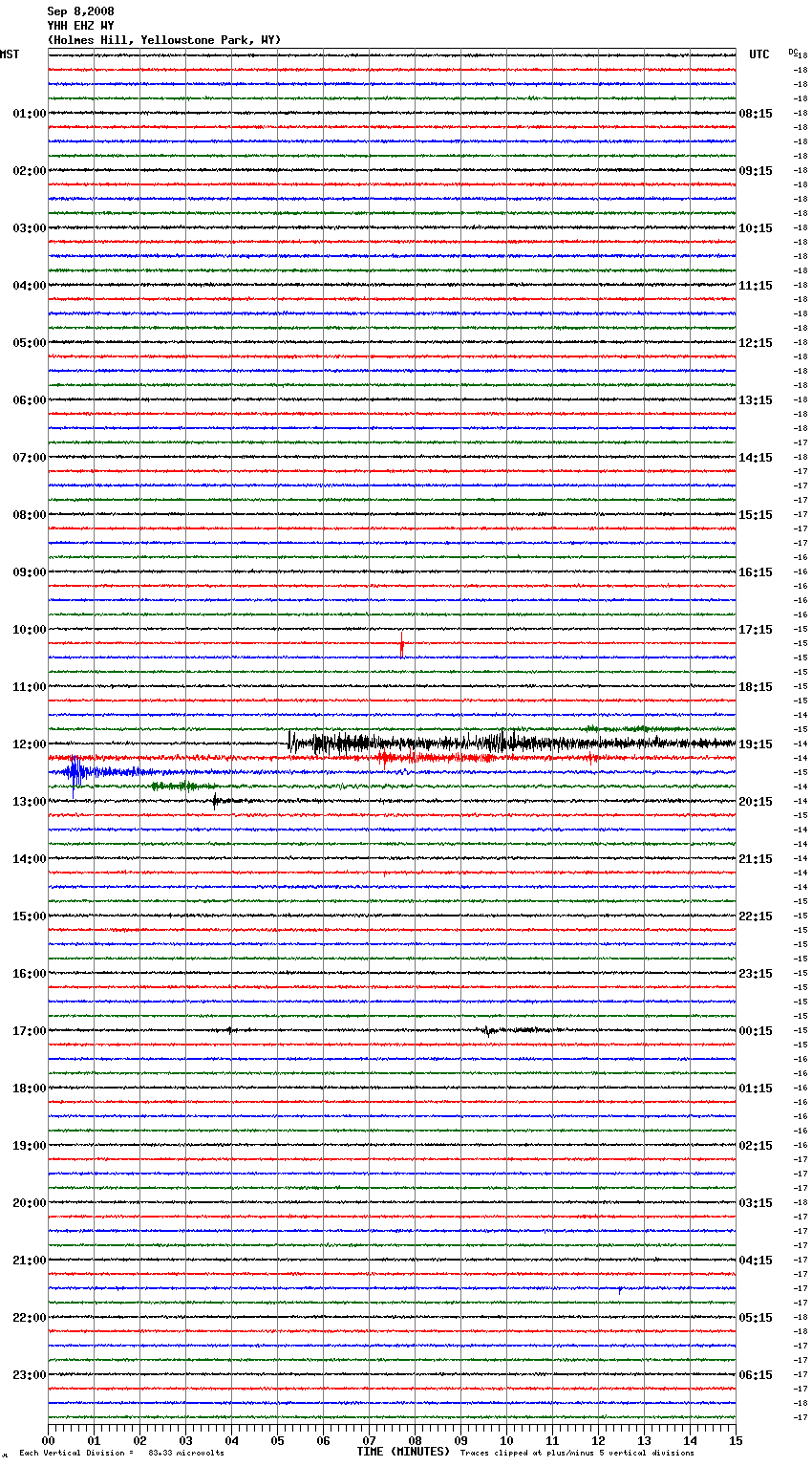Viewport: 812px width, 1466px height.
Task: Click the 14:00 MST time label
Action: tap(29, 859)
